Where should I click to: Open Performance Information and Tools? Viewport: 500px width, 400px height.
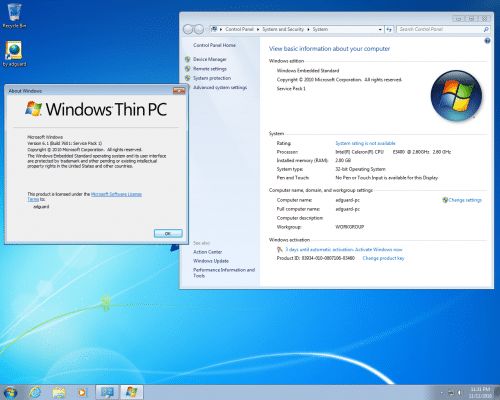tap(224, 273)
